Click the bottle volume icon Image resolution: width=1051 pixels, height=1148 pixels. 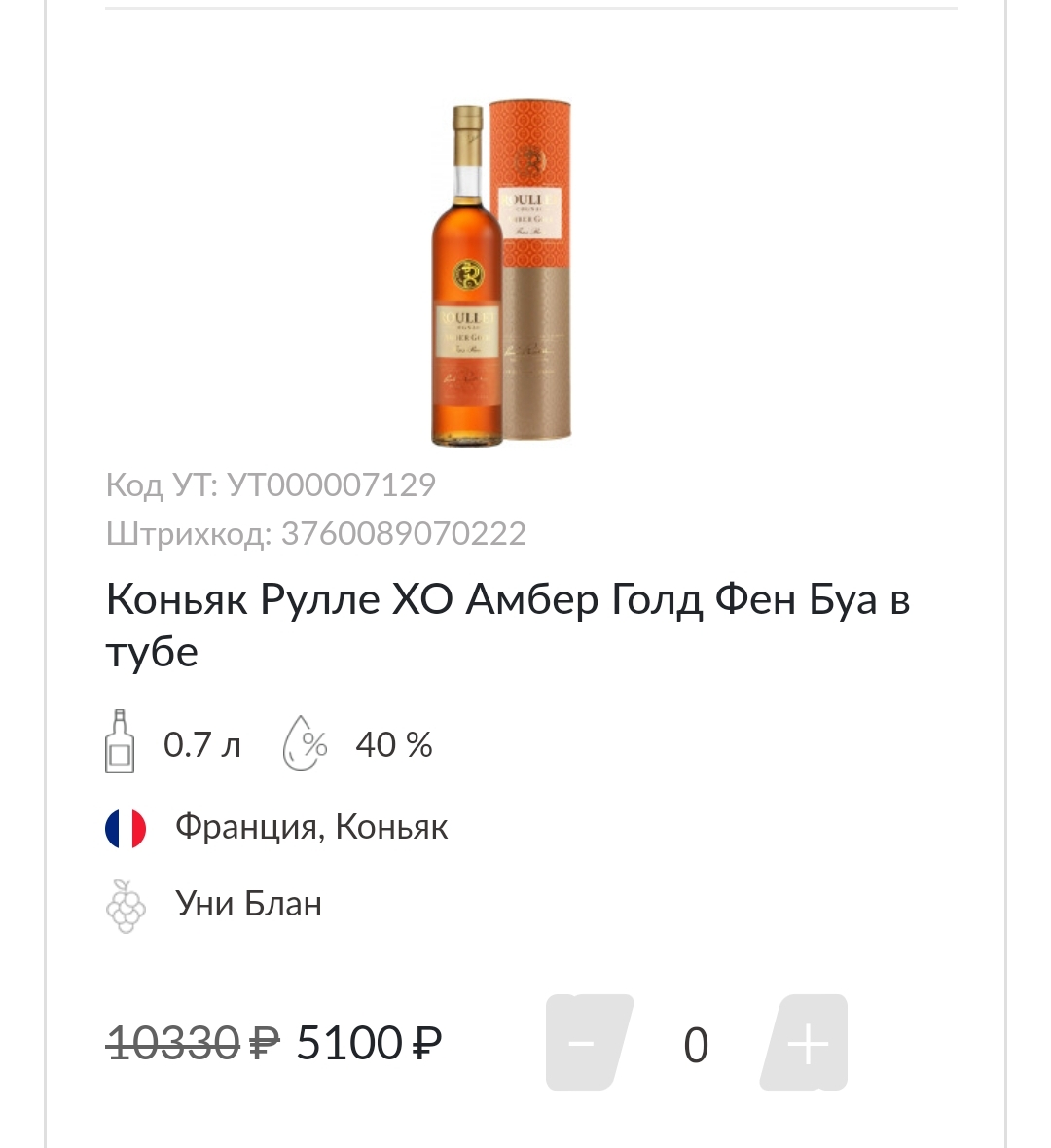(x=120, y=742)
